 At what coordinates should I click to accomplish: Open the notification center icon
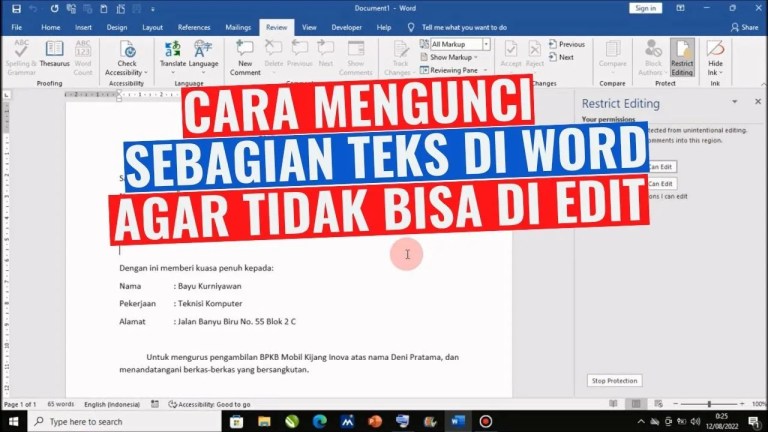tap(754, 422)
